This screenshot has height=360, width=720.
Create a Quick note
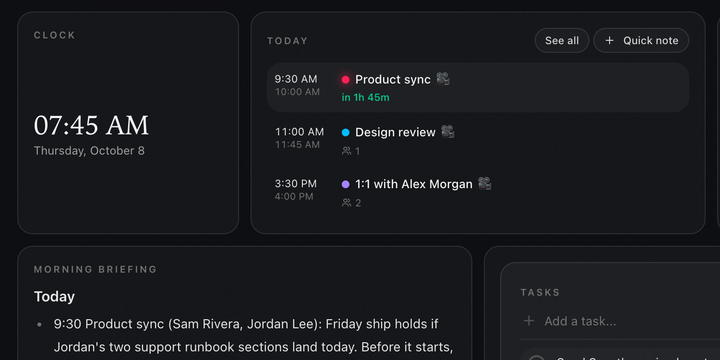pos(641,40)
